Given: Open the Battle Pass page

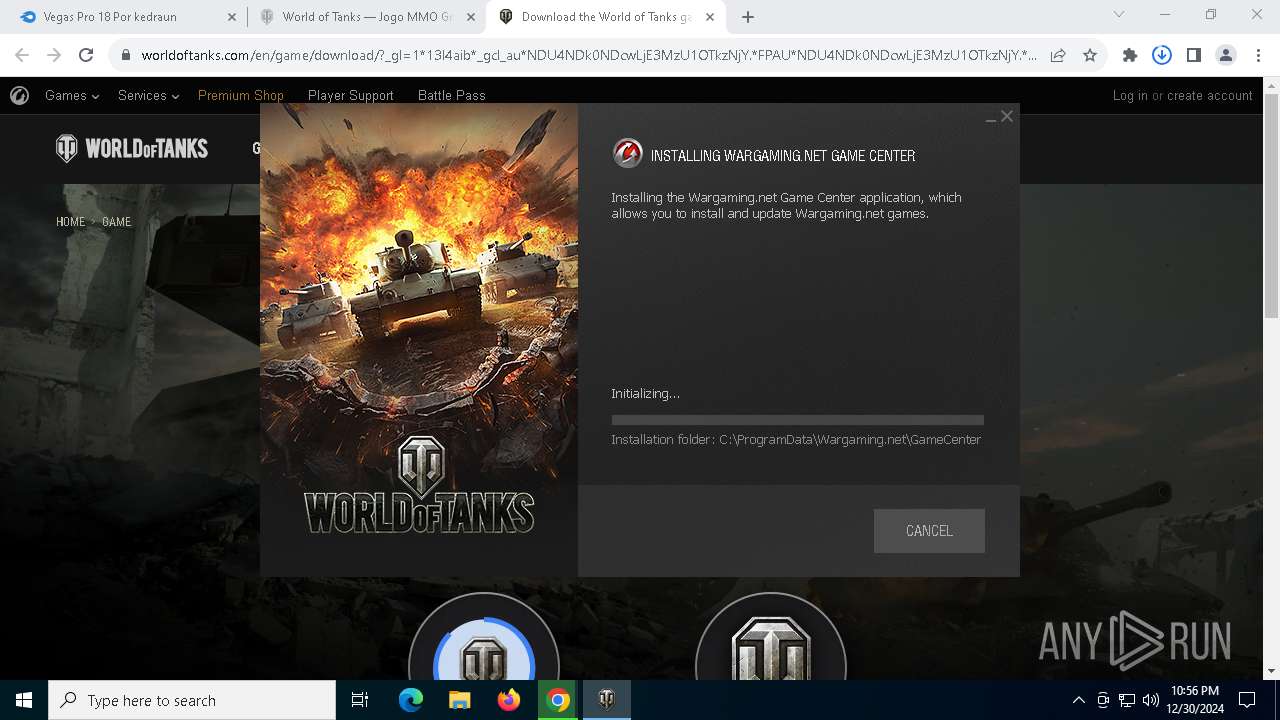Looking at the screenshot, I should click(452, 95).
